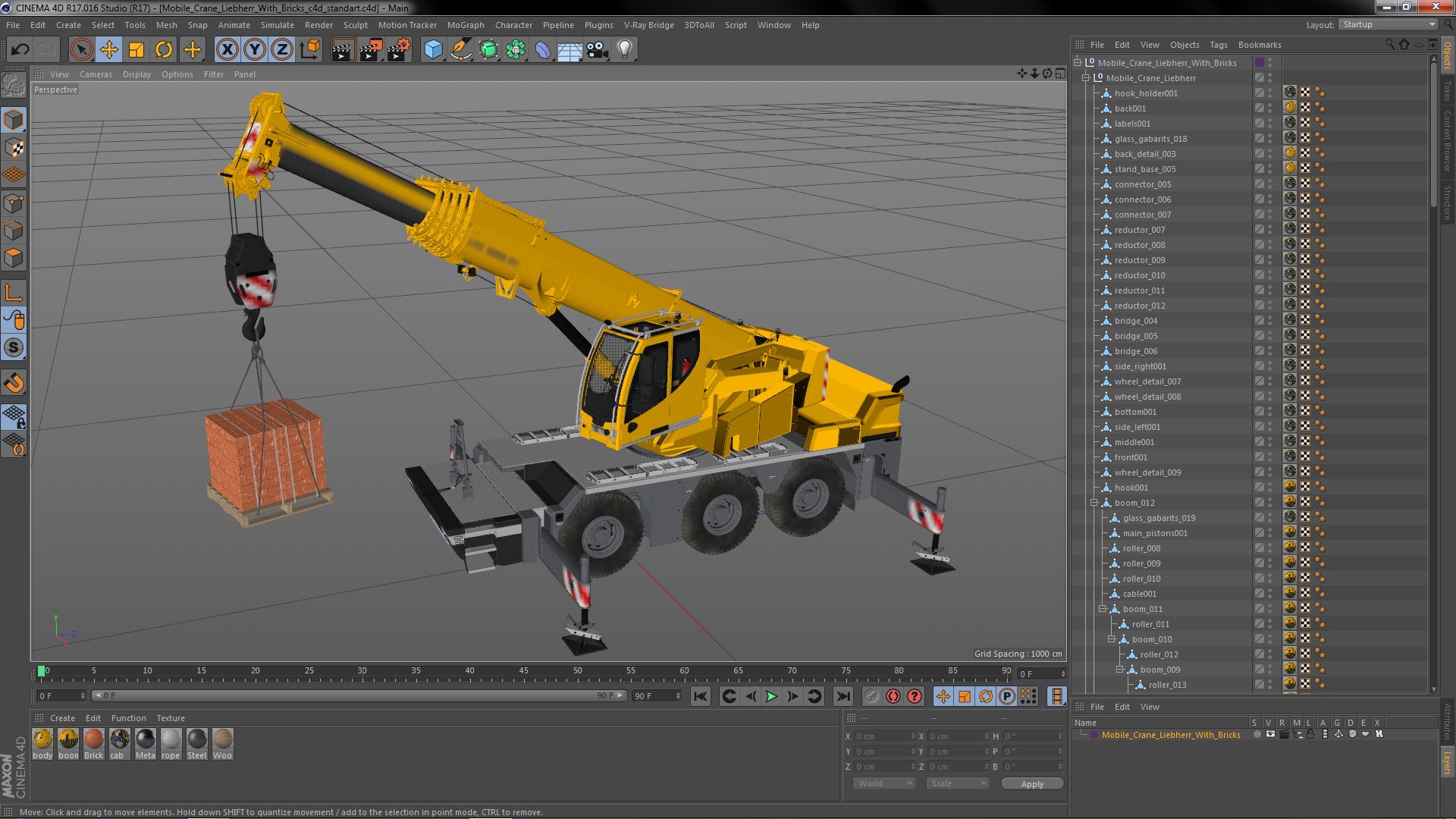Image resolution: width=1456 pixels, height=819 pixels.
Task: Toggle layer render flag for Mobile_Crane_Liebherr_With_Bricks
Action: click(1284, 734)
